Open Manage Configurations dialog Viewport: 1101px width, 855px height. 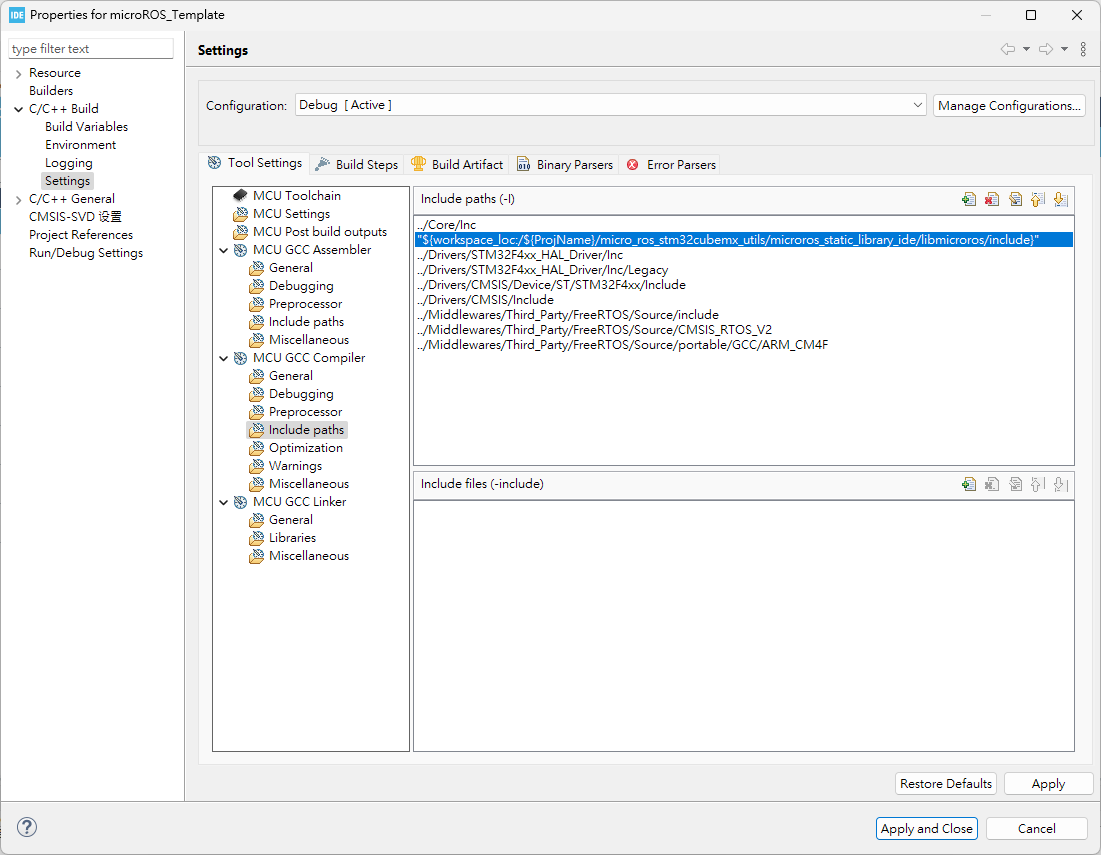pos(1008,104)
